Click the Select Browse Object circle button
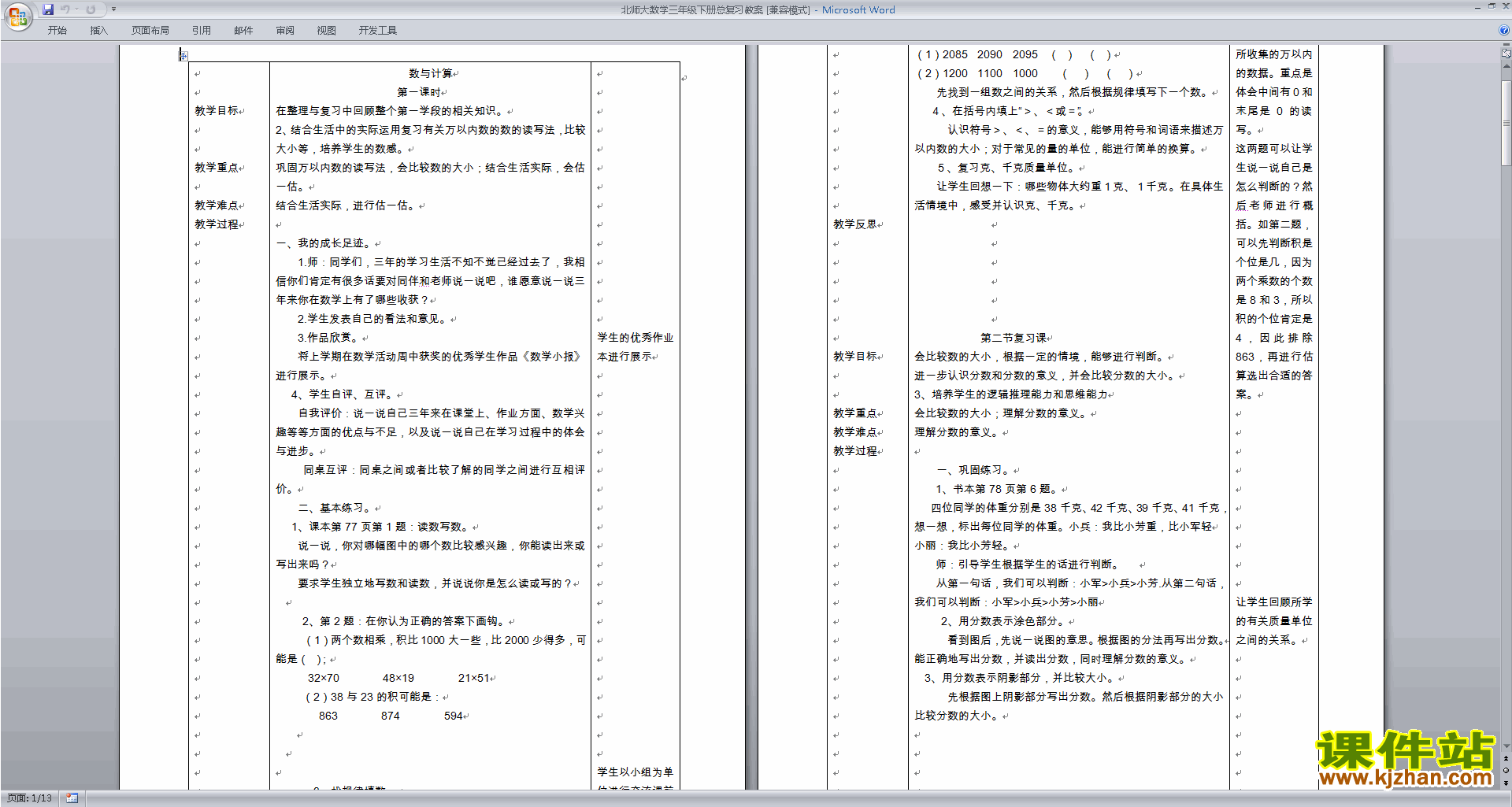The height and width of the screenshot is (807, 1512). pos(1506,771)
